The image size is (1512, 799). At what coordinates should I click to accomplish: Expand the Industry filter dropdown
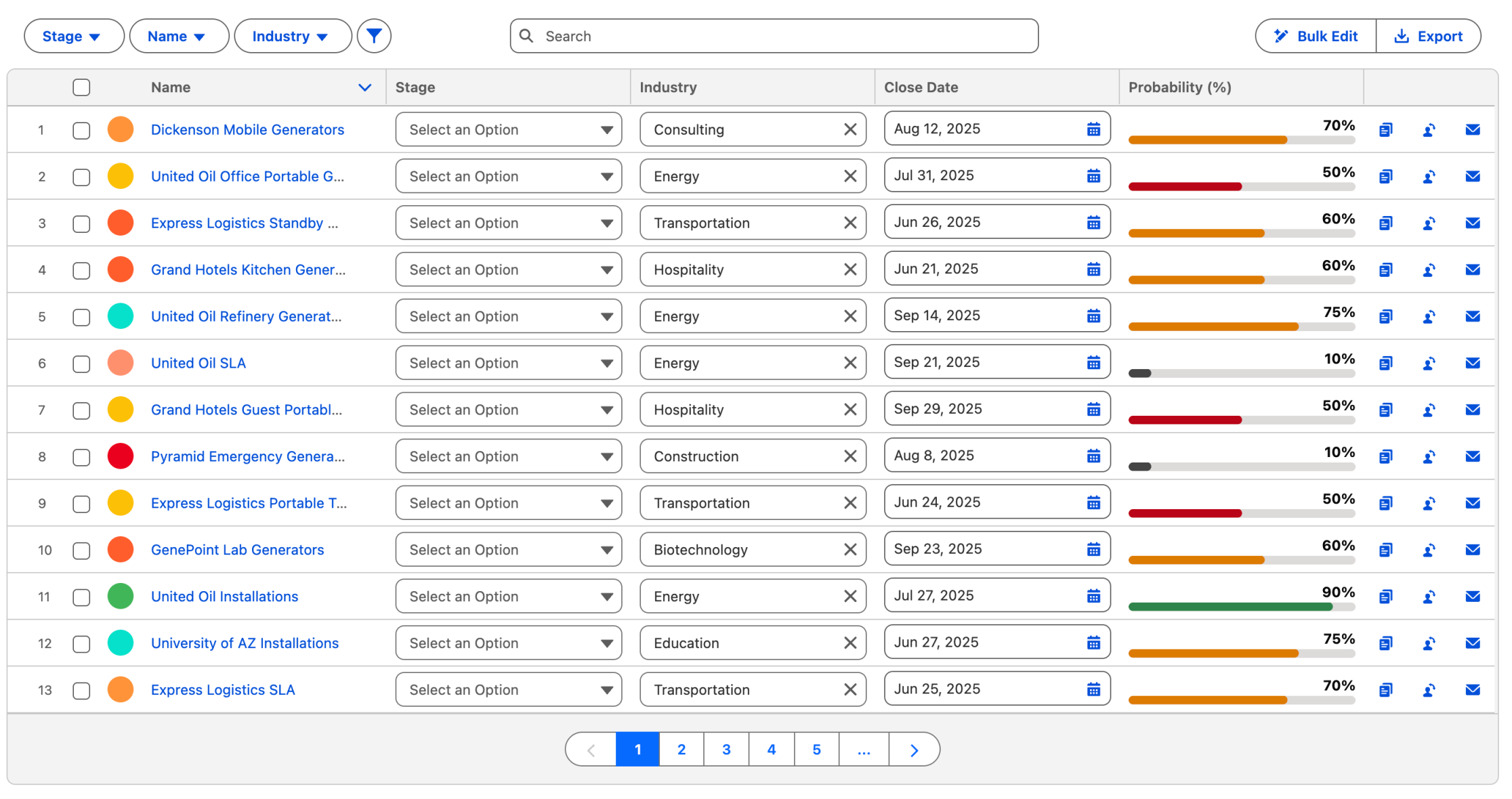click(x=292, y=36)
